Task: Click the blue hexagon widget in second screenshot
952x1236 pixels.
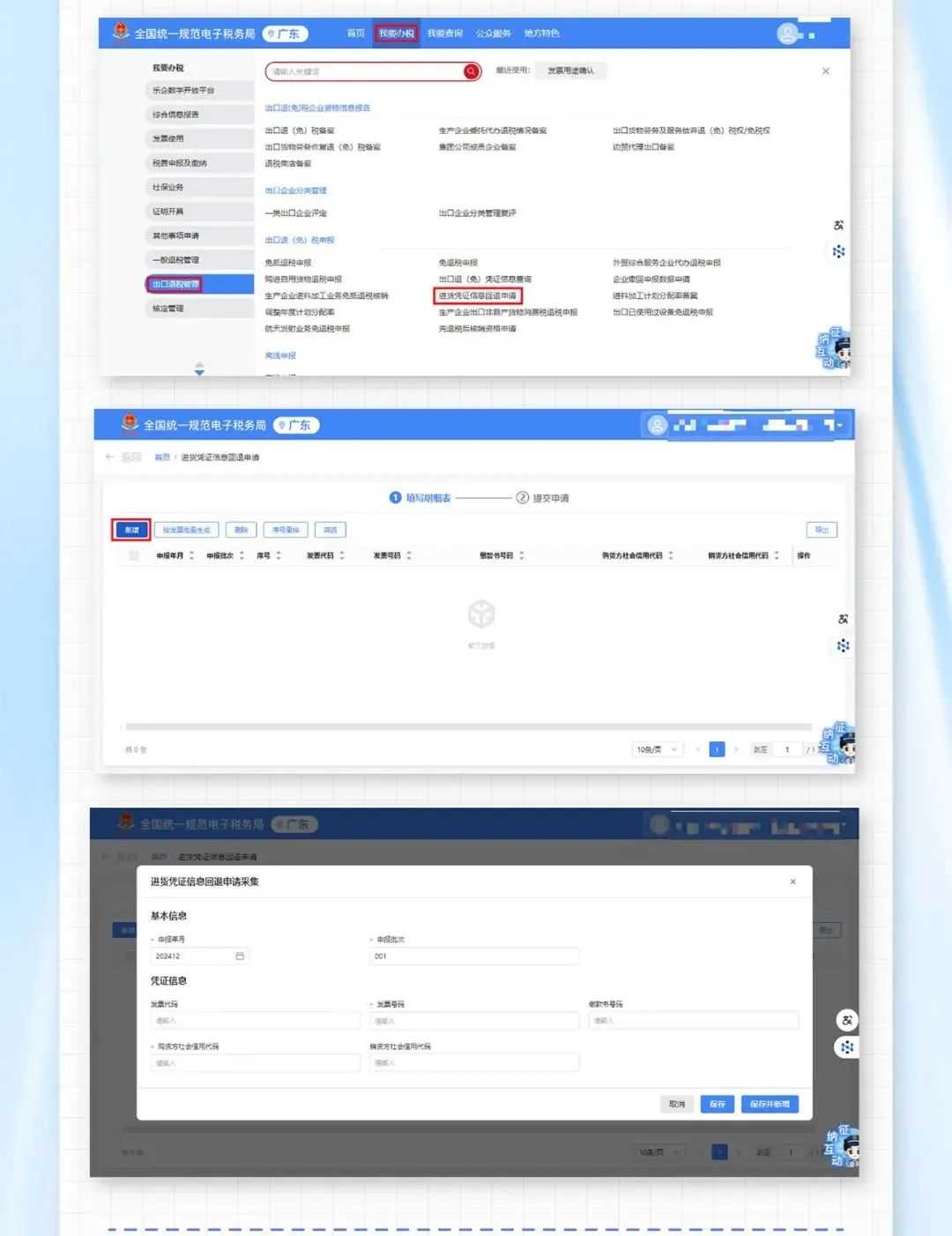Action: (x=843, y=646)
